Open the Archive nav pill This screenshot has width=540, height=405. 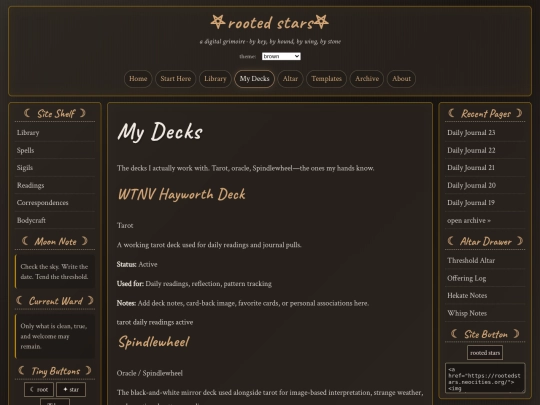click(x=367, y=79)
